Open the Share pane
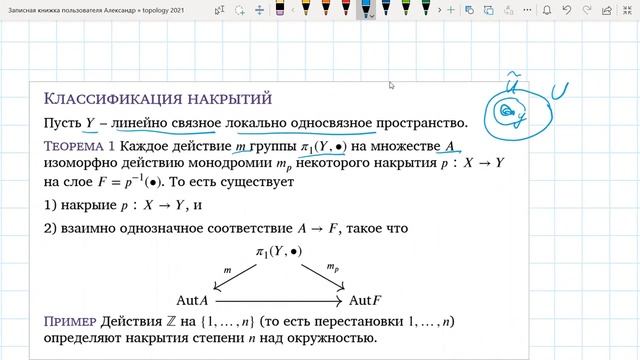640x360 pixels. point(607,10)
